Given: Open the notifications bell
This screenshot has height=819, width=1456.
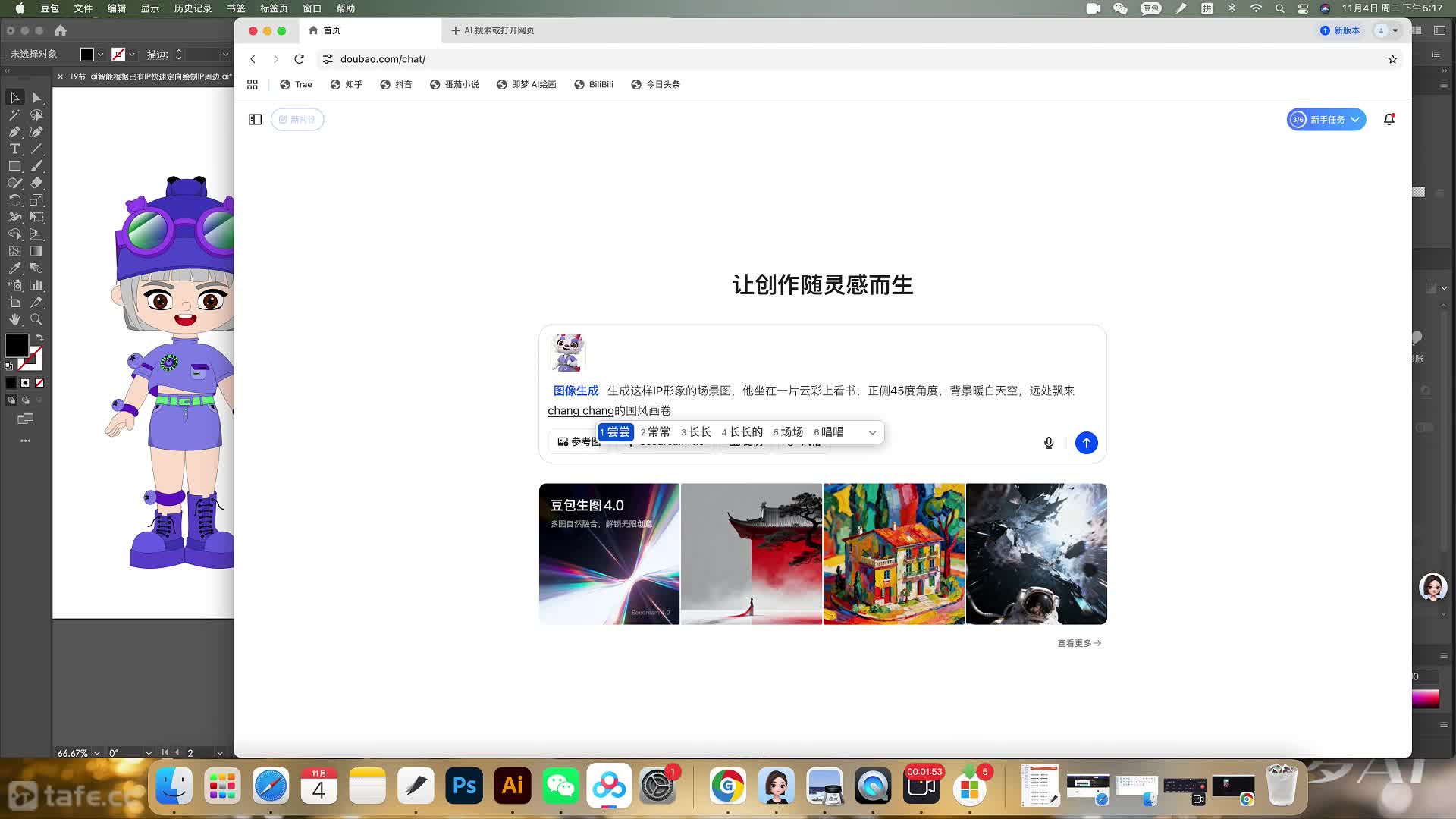Looking at the screenshot, I should pos(1389,120).
